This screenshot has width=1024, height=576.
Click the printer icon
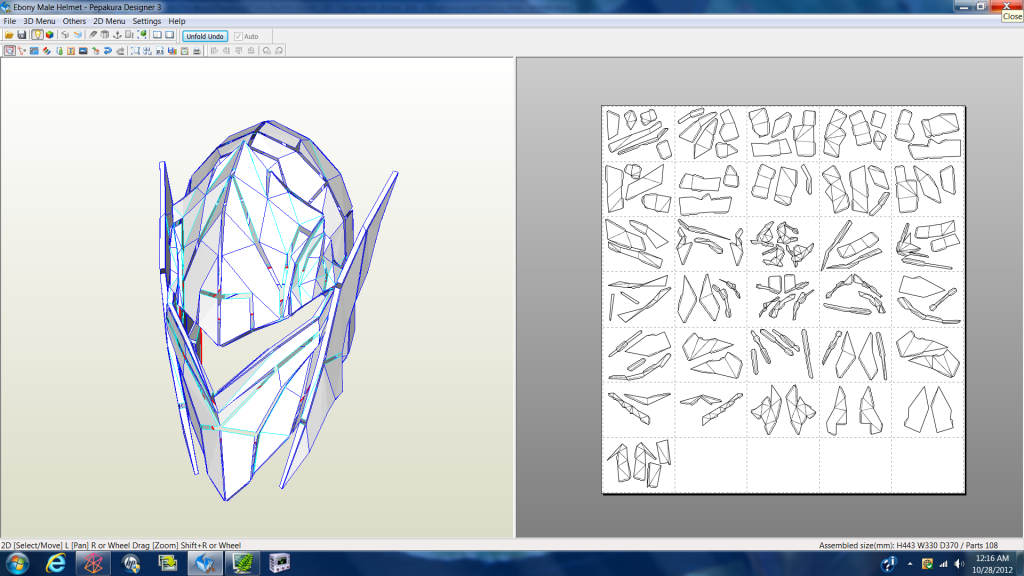197,50
